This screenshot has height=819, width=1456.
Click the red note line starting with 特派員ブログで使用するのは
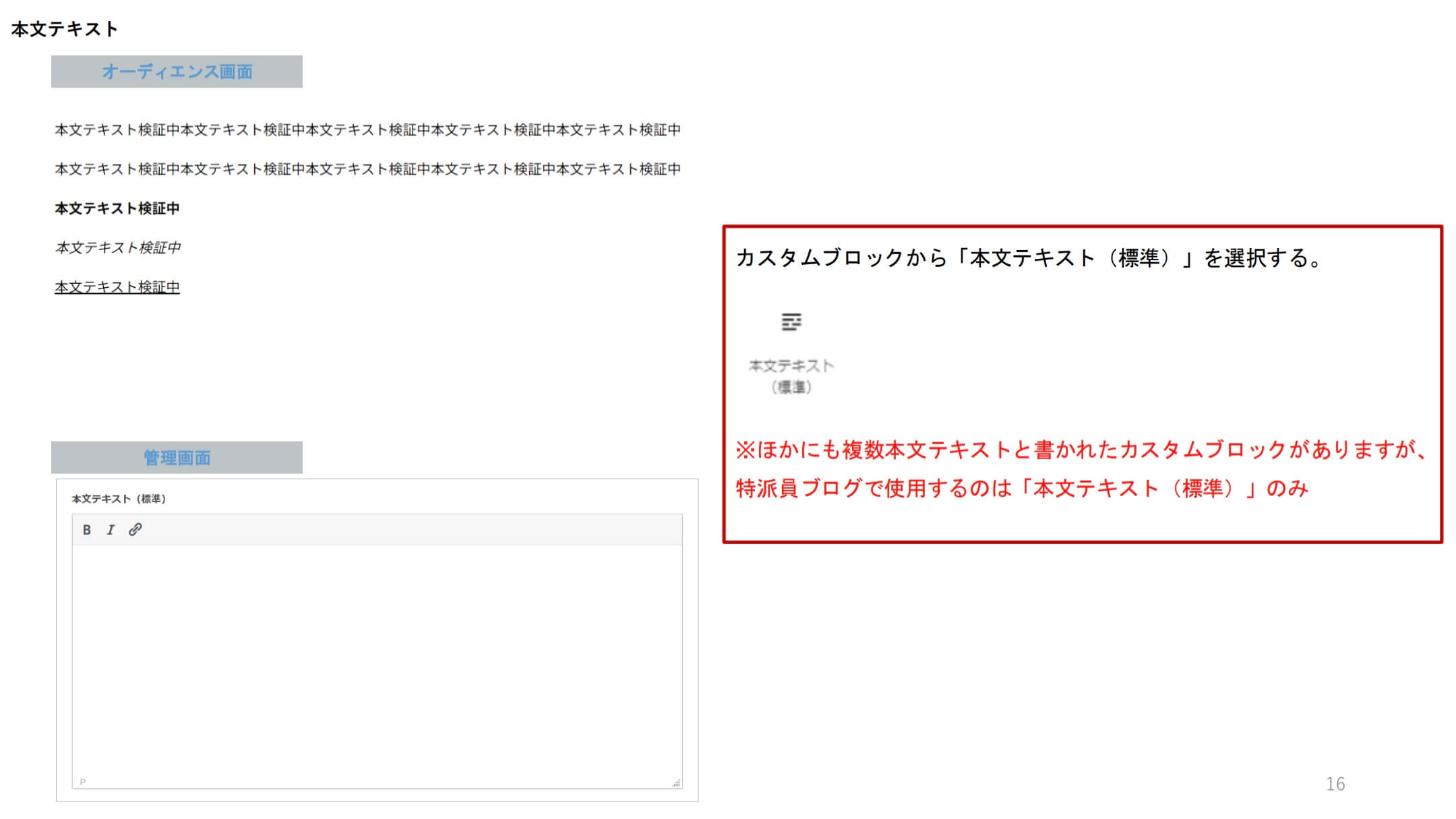point(1022,488)
